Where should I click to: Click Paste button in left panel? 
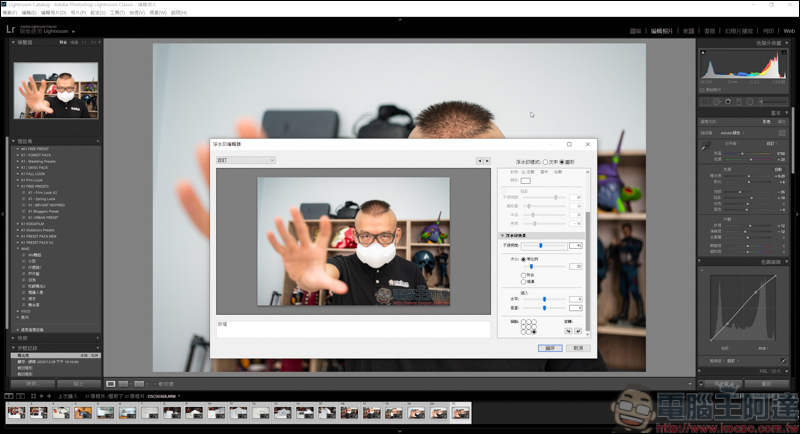pyautogui.click(x=79, y=384)
